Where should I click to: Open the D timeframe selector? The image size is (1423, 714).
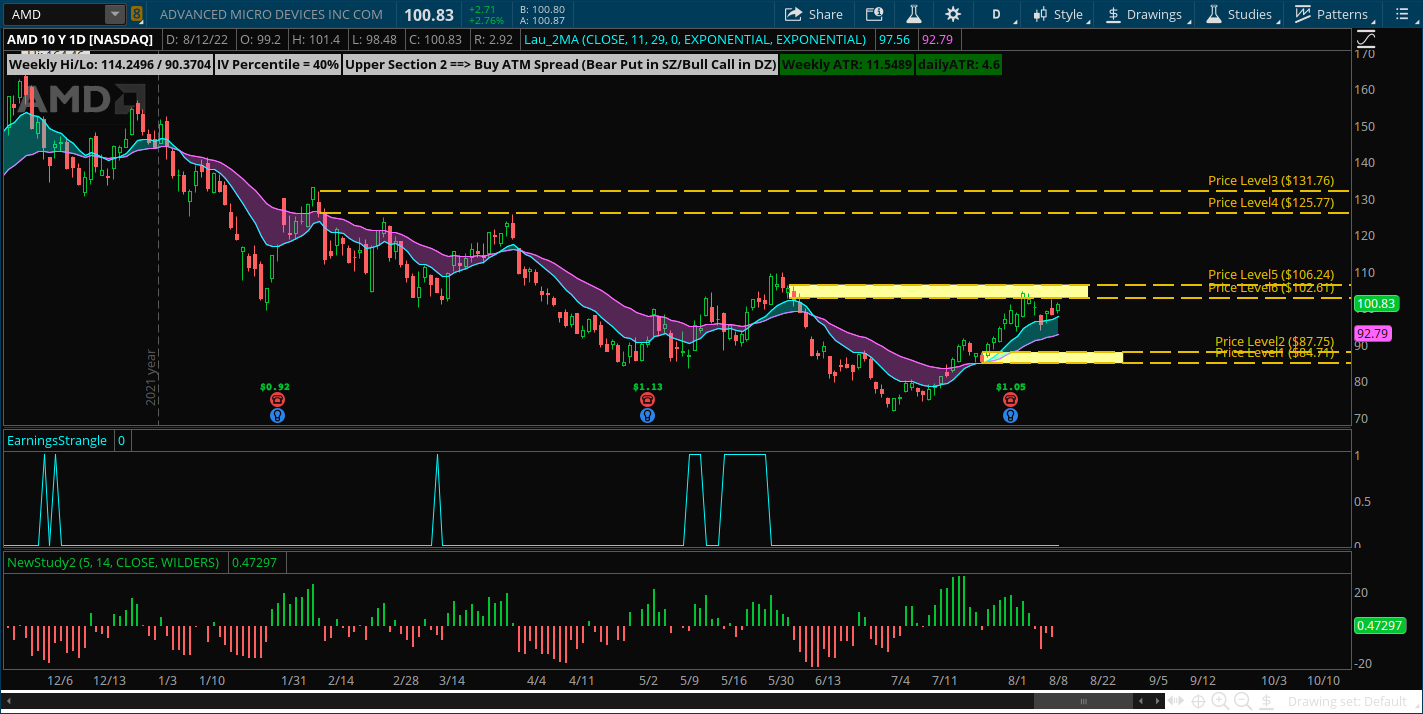(x=996, y=14)
